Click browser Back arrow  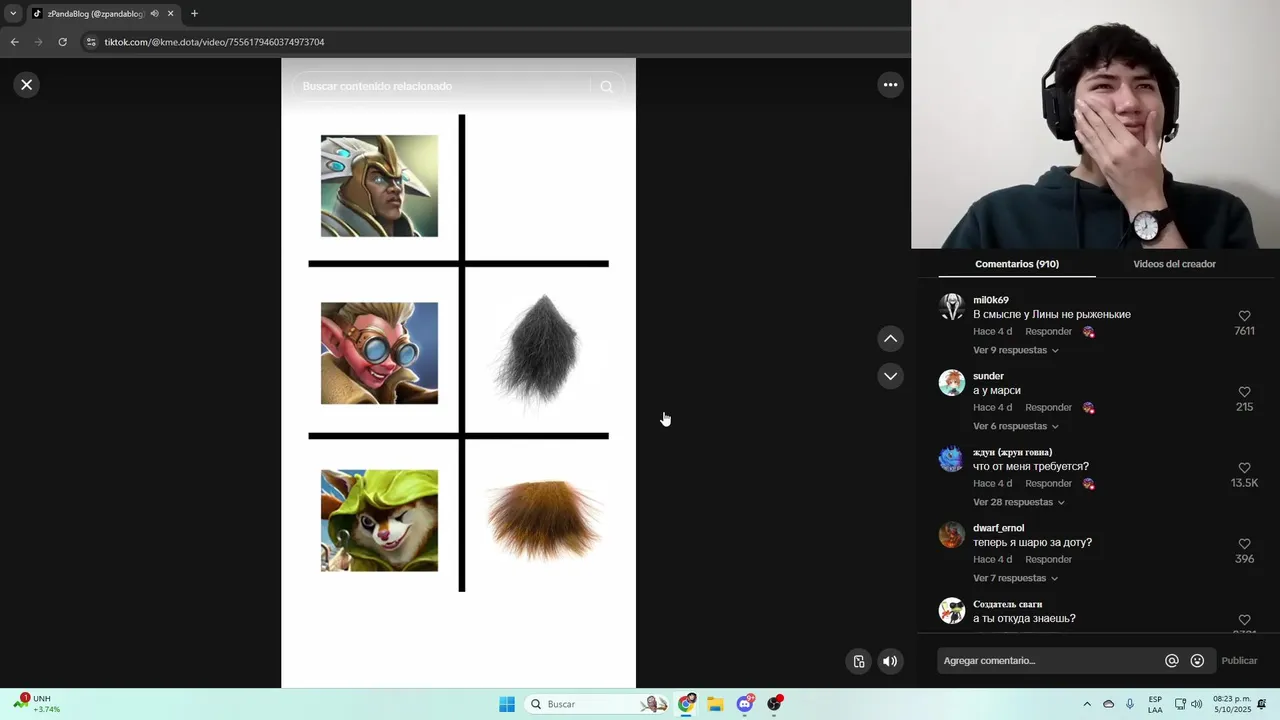pyautogui.click(x=14, y=42)
